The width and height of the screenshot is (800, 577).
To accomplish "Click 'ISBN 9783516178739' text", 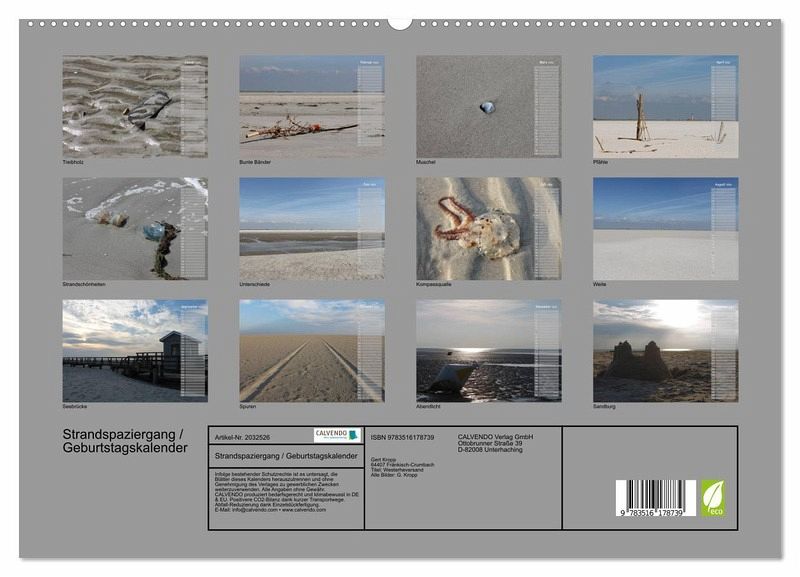I will [x=403, y=438].
